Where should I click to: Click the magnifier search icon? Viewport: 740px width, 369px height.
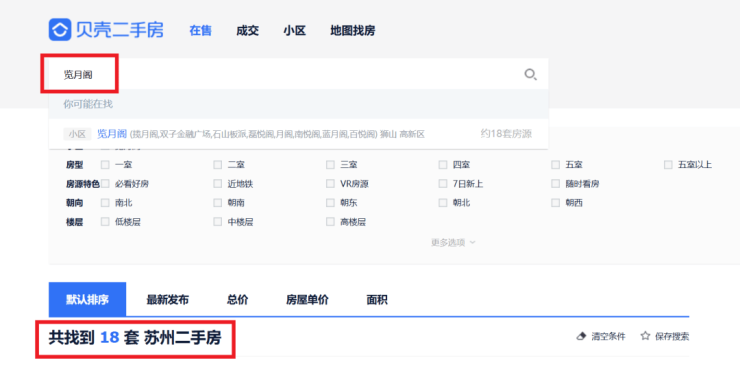coord(530,74)
